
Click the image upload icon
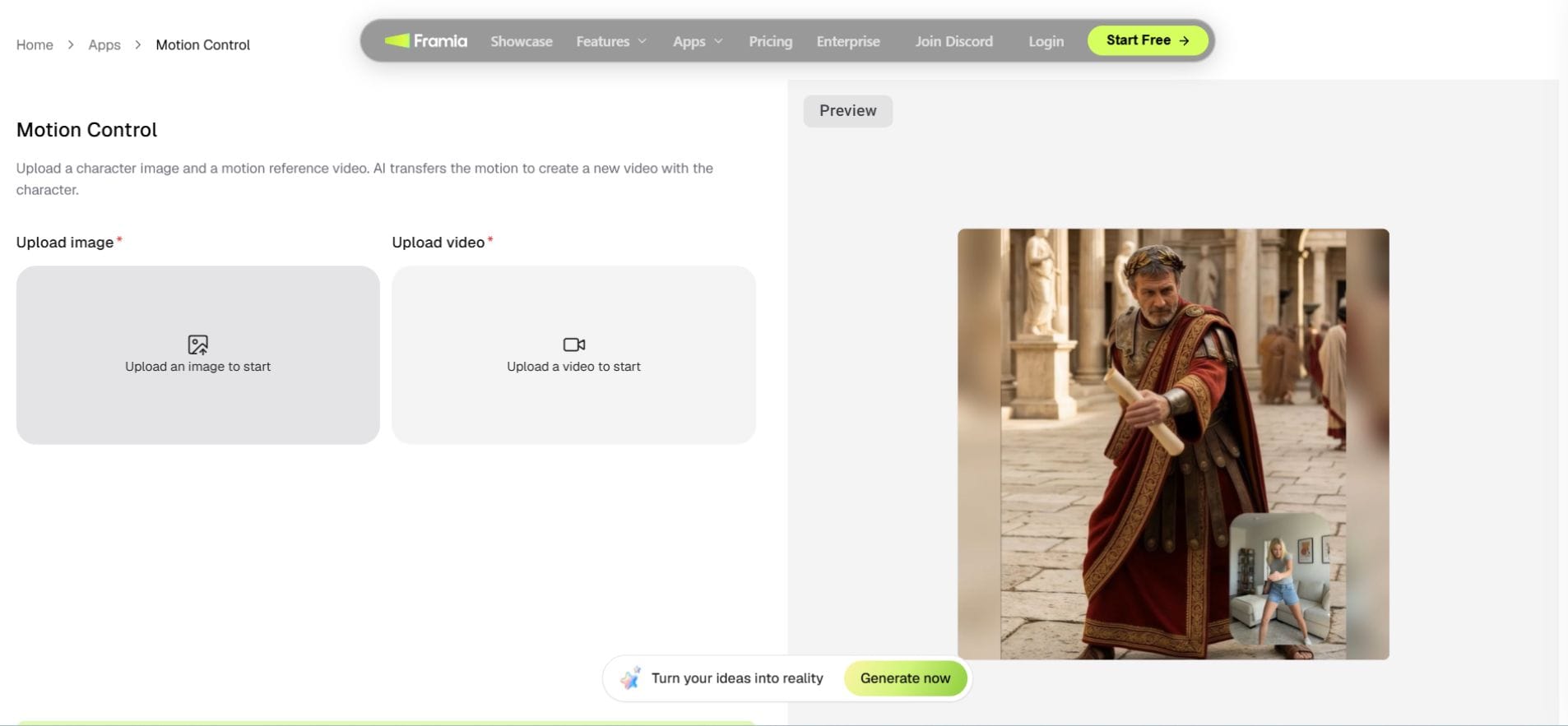[x=198, y=344]
